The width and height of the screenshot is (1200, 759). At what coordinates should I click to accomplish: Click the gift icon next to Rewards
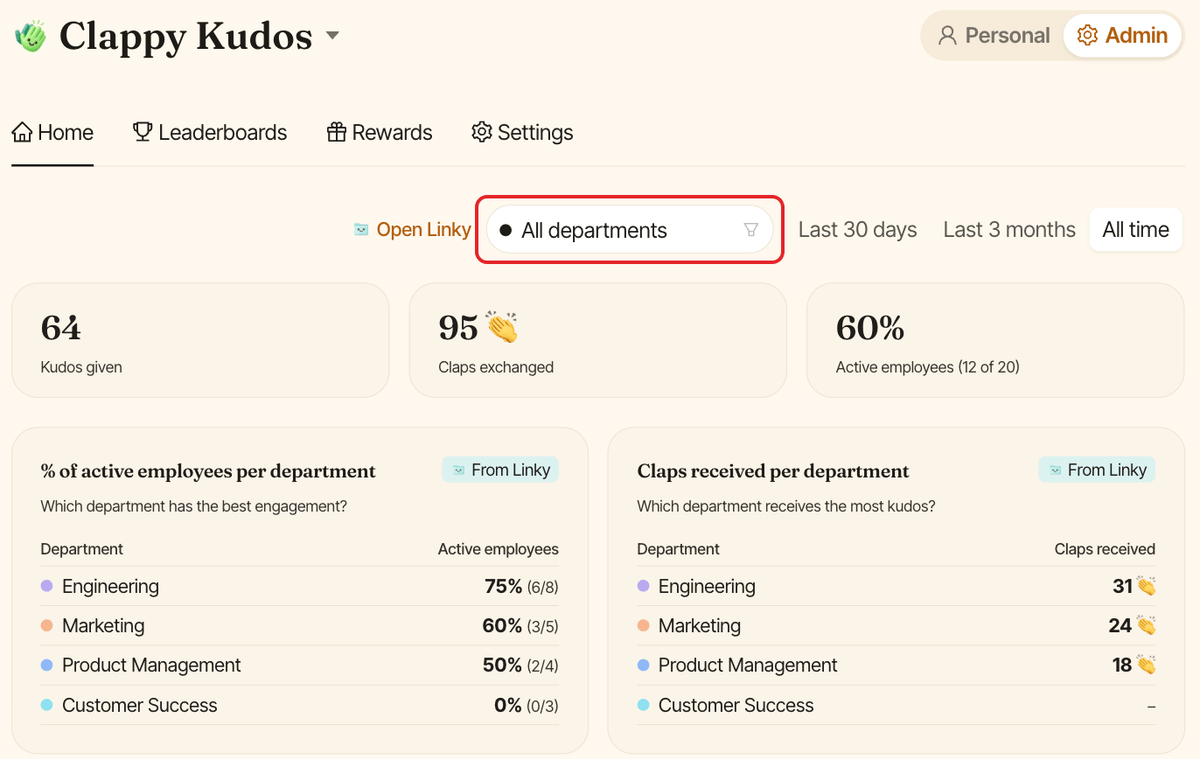[x=337, y=132]
